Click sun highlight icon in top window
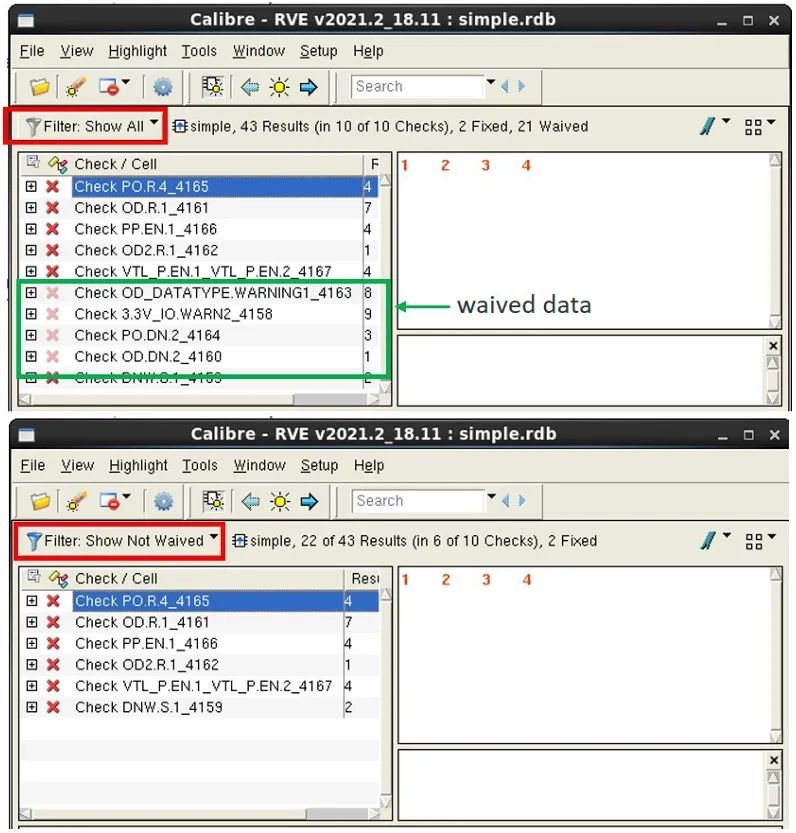Screen dimensions: 796x833 [x=279, y=87]
